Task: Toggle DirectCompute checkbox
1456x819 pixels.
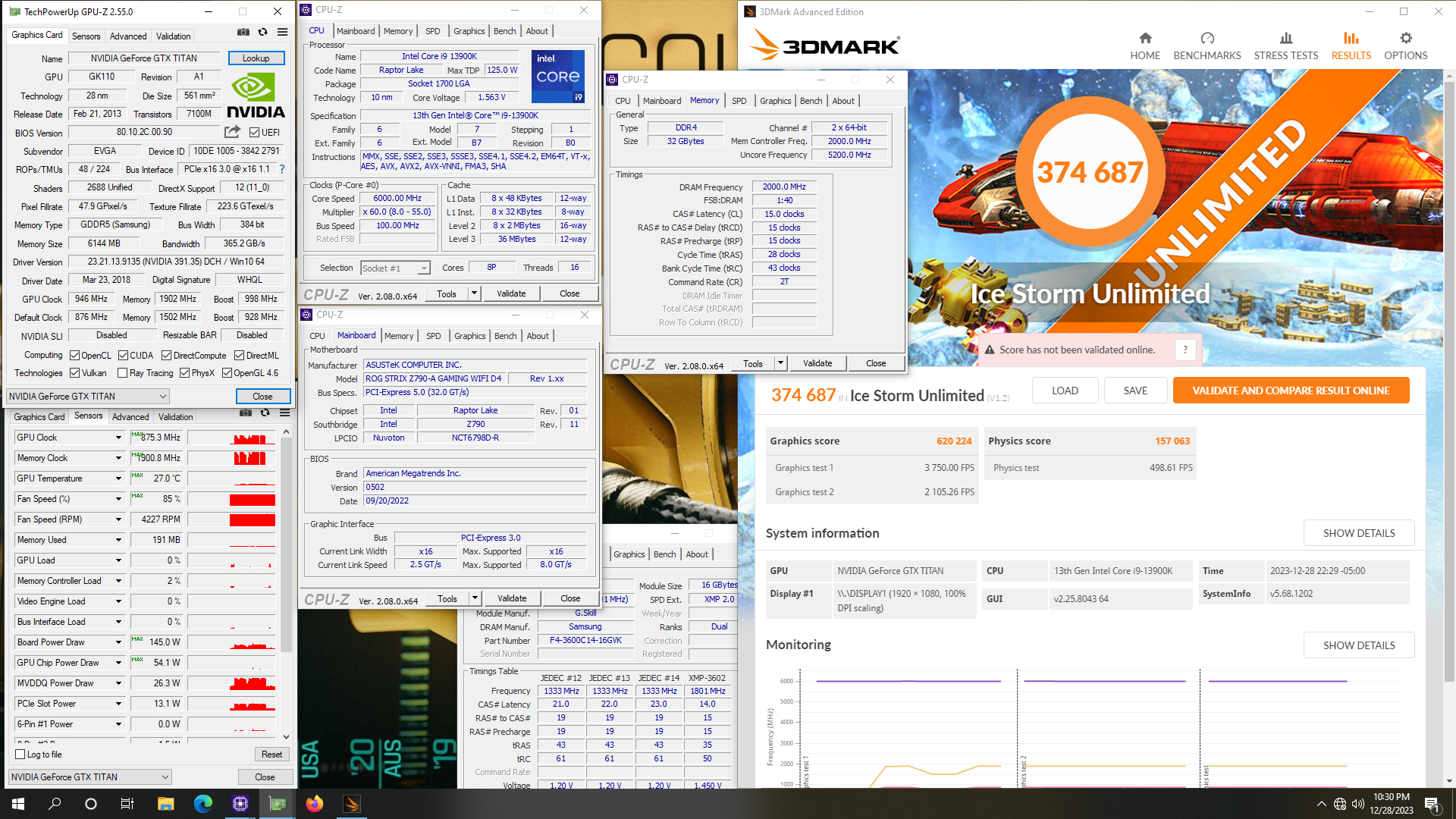Action: 166,355
